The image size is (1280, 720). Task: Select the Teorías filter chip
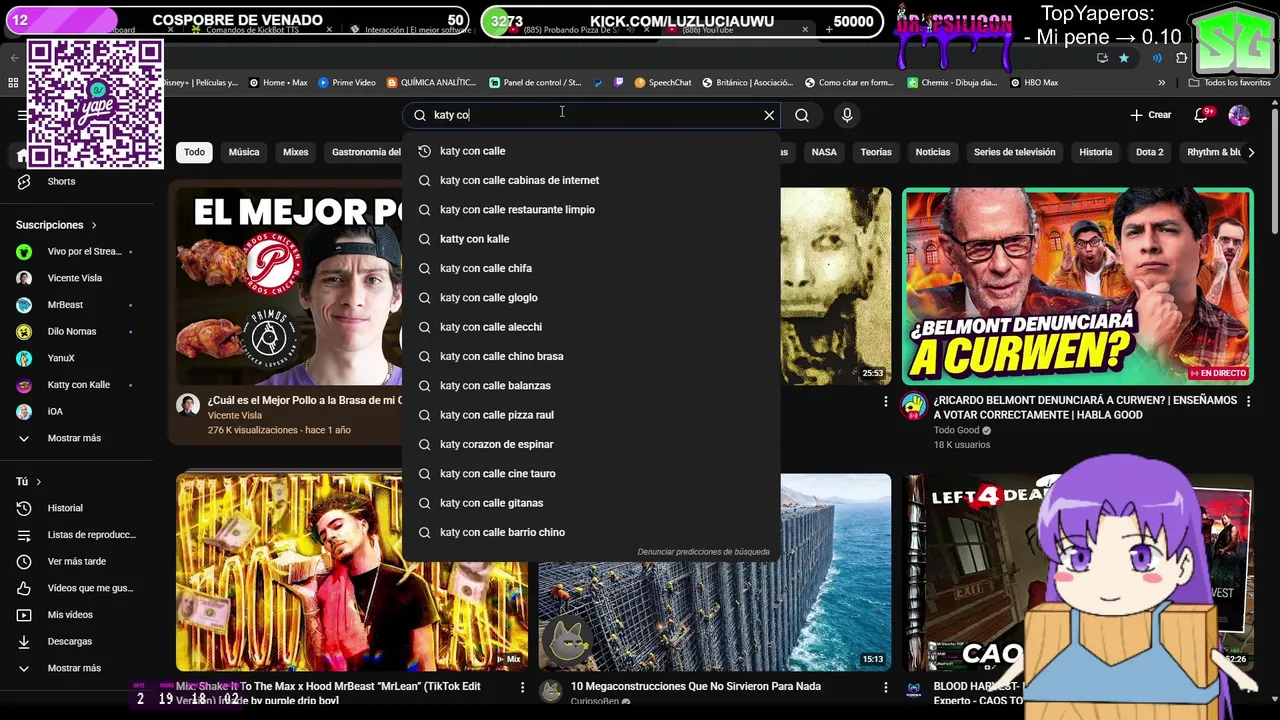[876, 152]
